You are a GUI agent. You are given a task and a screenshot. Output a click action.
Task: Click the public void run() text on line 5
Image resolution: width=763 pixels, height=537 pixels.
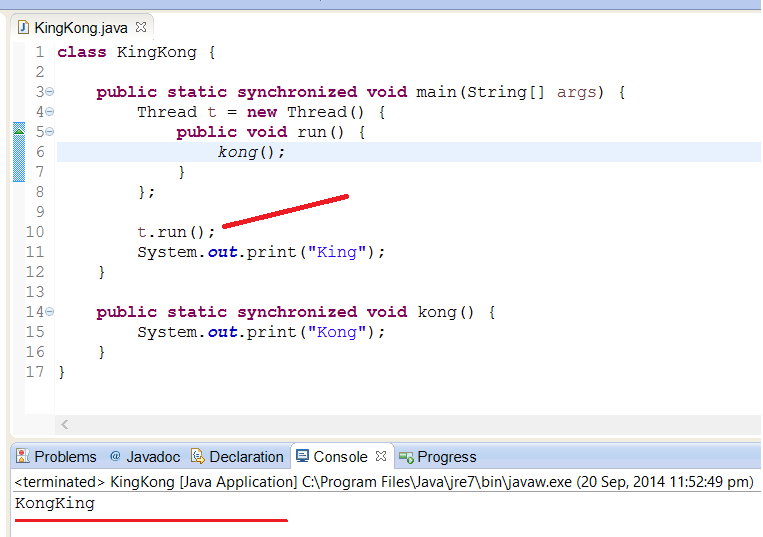260,132
